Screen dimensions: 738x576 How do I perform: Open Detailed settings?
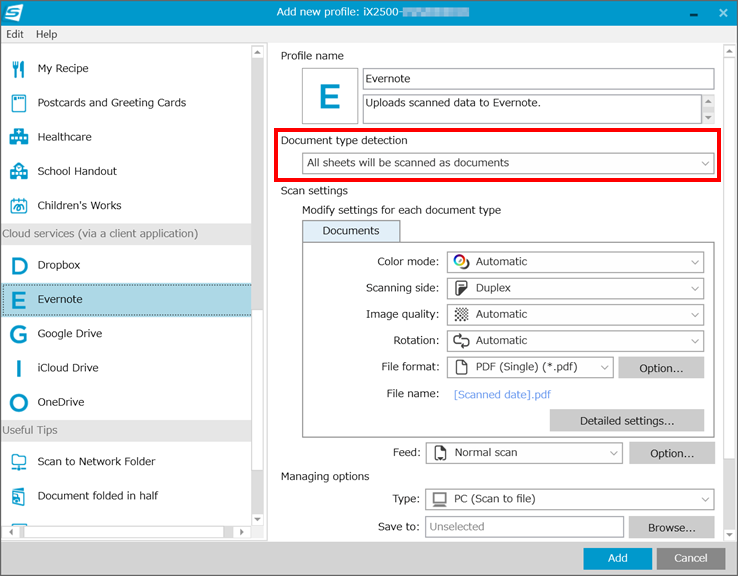click(x=626, y=421)
